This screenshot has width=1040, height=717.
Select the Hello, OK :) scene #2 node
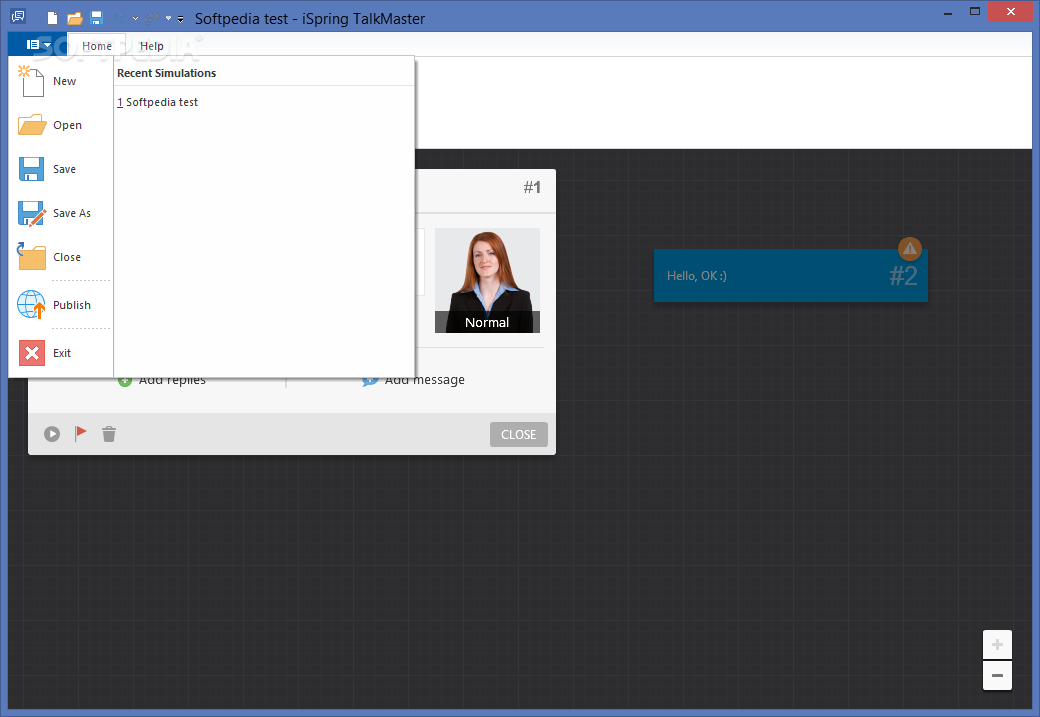click(790, 276)
